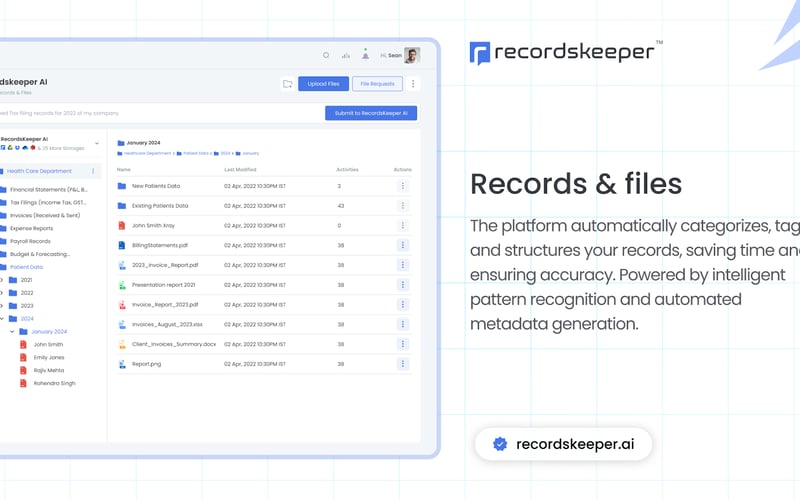Click the new folder icon beside Upload Files
Screen dimensions: 800x500
(x=288, y=84)
